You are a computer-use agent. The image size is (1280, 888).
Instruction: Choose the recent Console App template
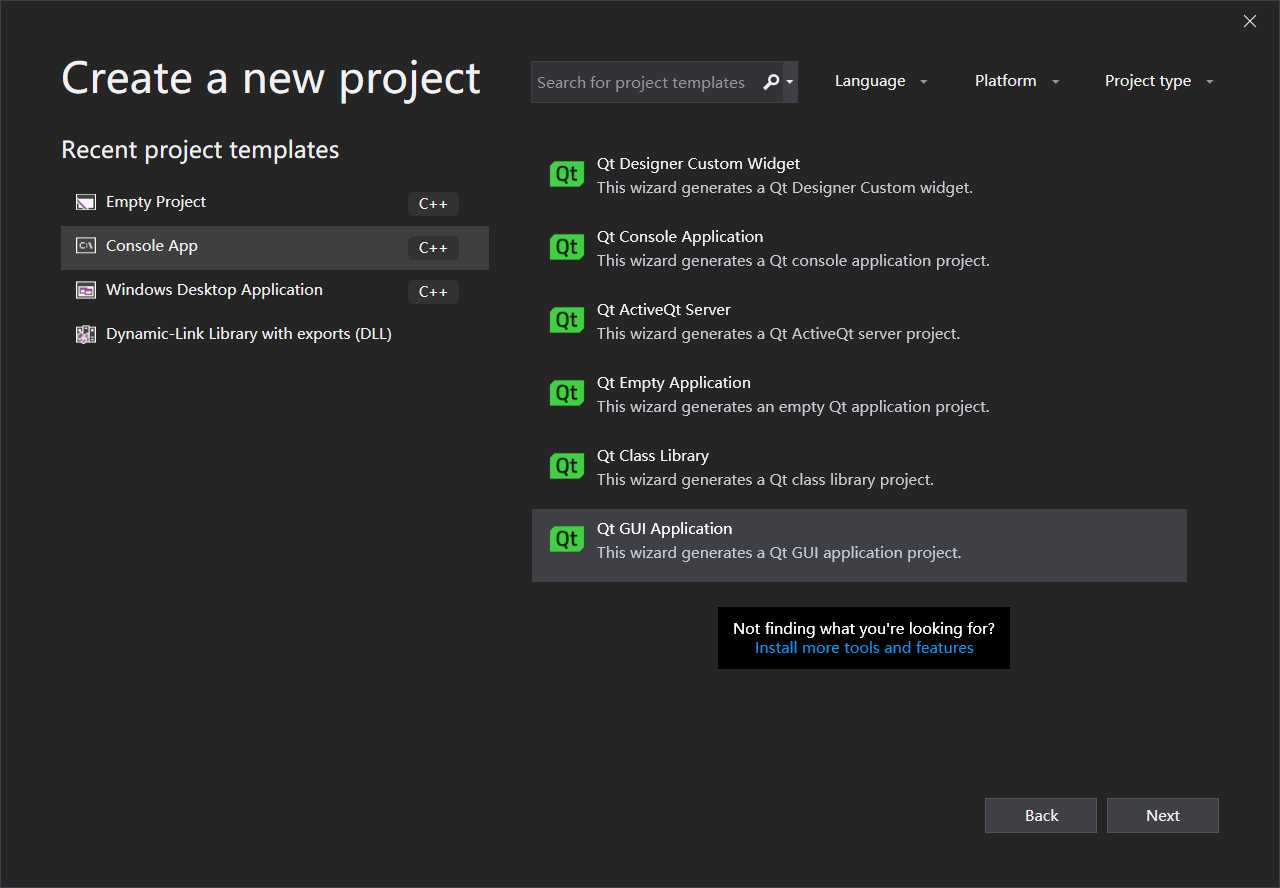coord(275,247)
